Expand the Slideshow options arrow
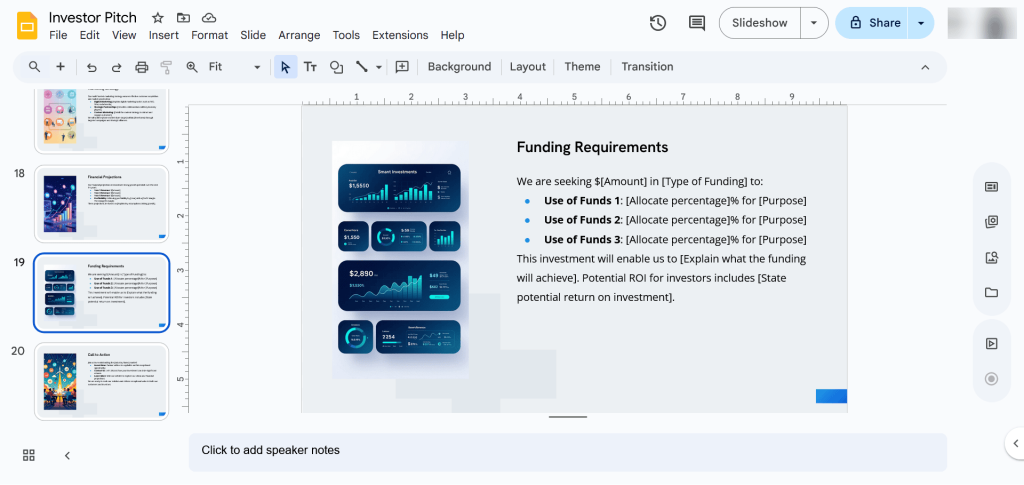Image resolution: width=1024 pixels, height=485 pixels. click(x=816, y=23)
